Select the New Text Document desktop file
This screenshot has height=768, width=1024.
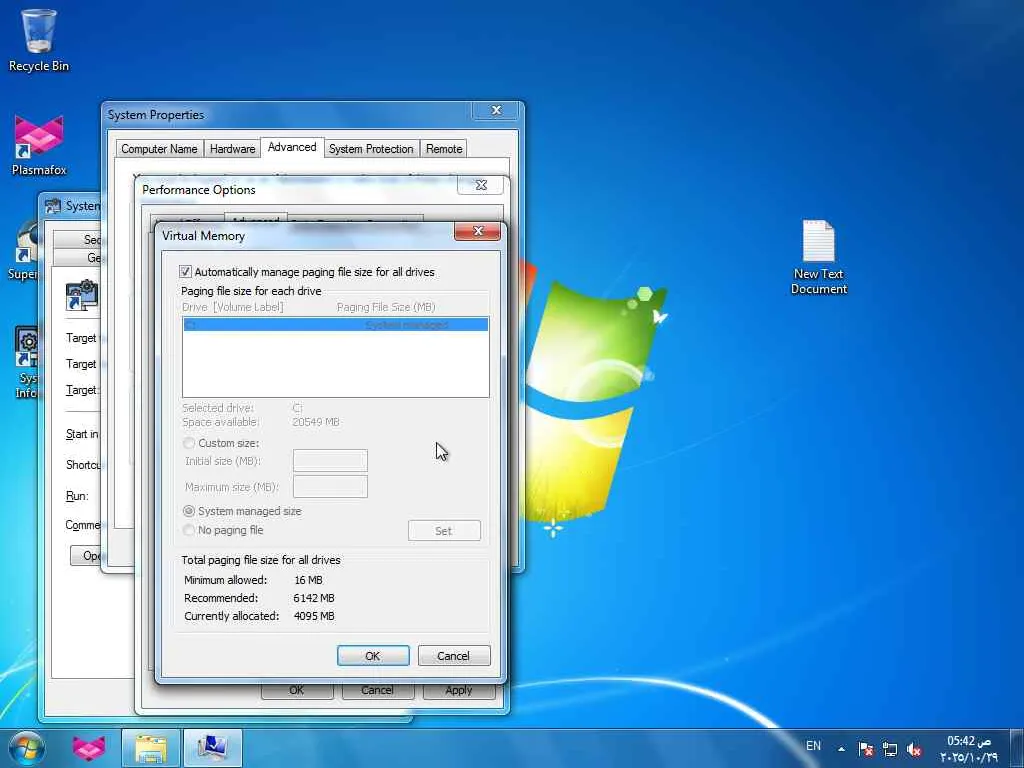818,257
